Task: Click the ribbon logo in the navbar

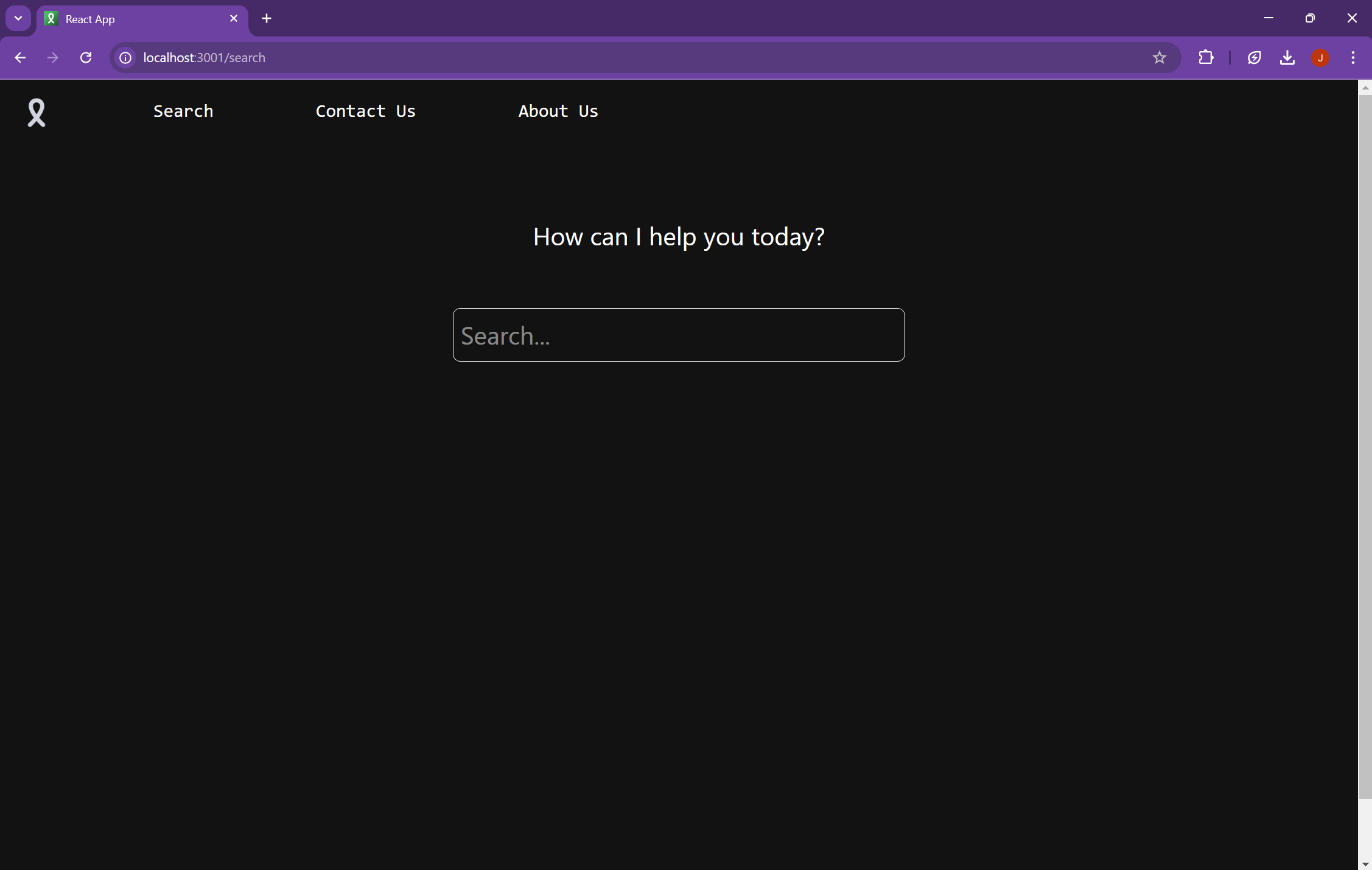Action: [x=37, y=113]
